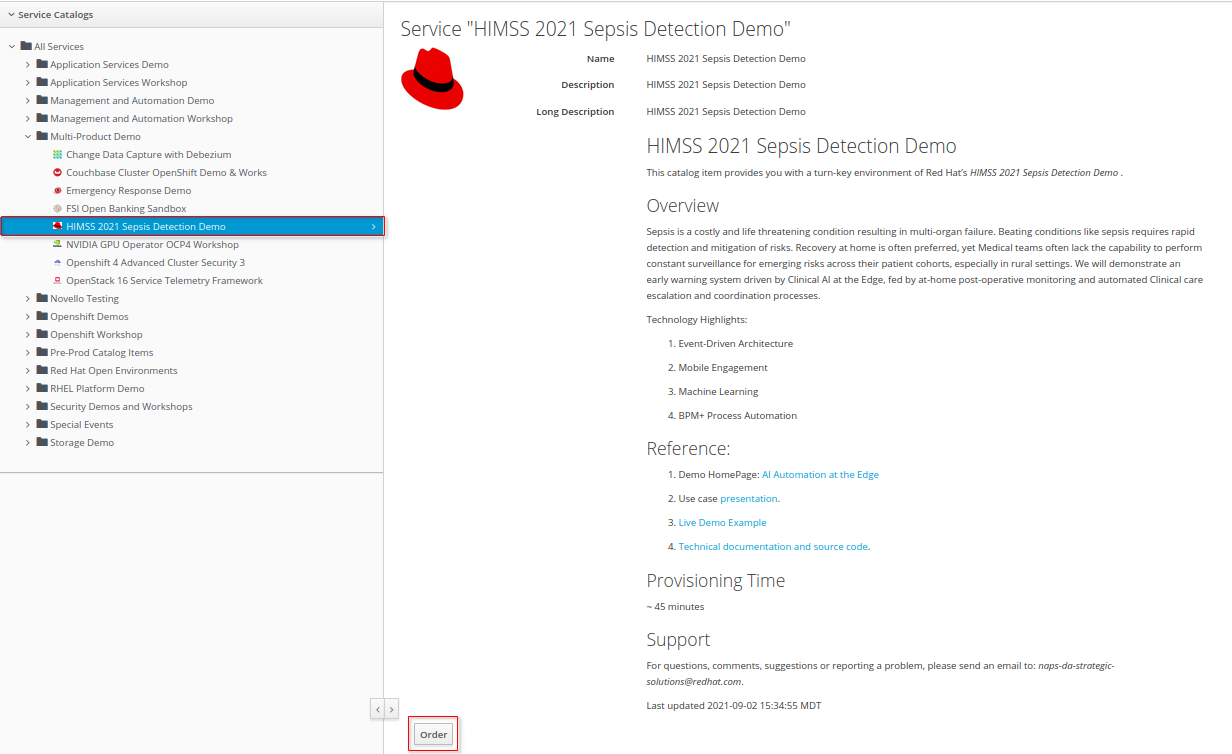Expand the Application Services Workshop folder

coord(28,83)
